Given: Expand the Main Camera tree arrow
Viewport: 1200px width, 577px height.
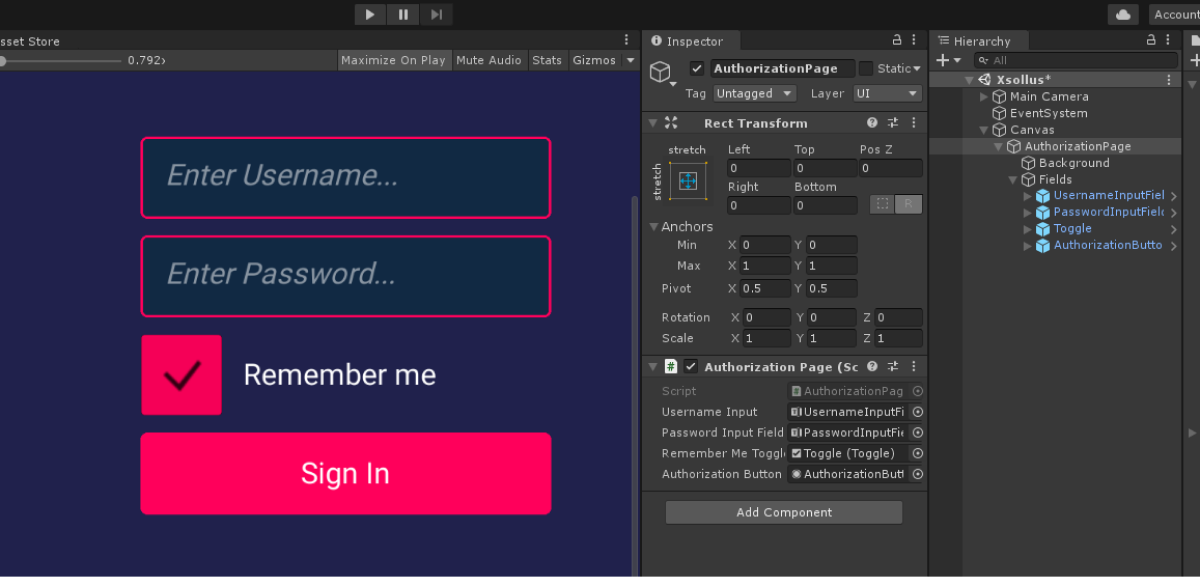Looking at the screenshot, I should click(984, 97).
